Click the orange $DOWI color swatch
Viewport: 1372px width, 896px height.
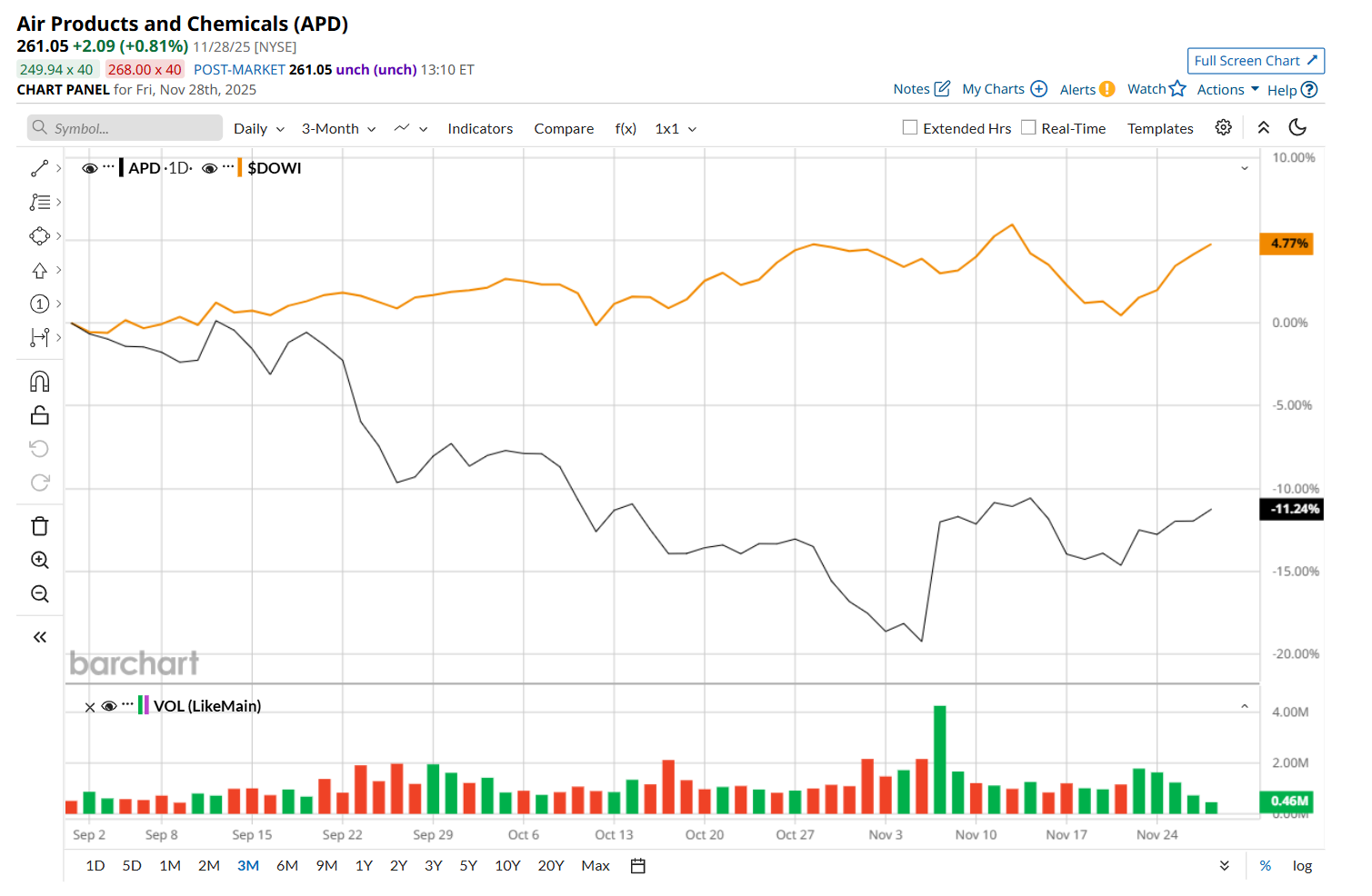[x=240, y=168]
